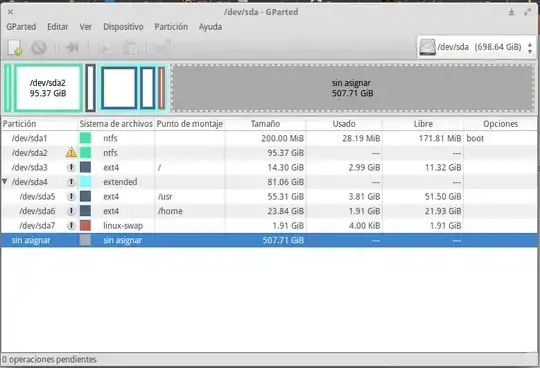
Task: Collapse the /dev/sda4 extended partition
Action: [x=4, y=181]
